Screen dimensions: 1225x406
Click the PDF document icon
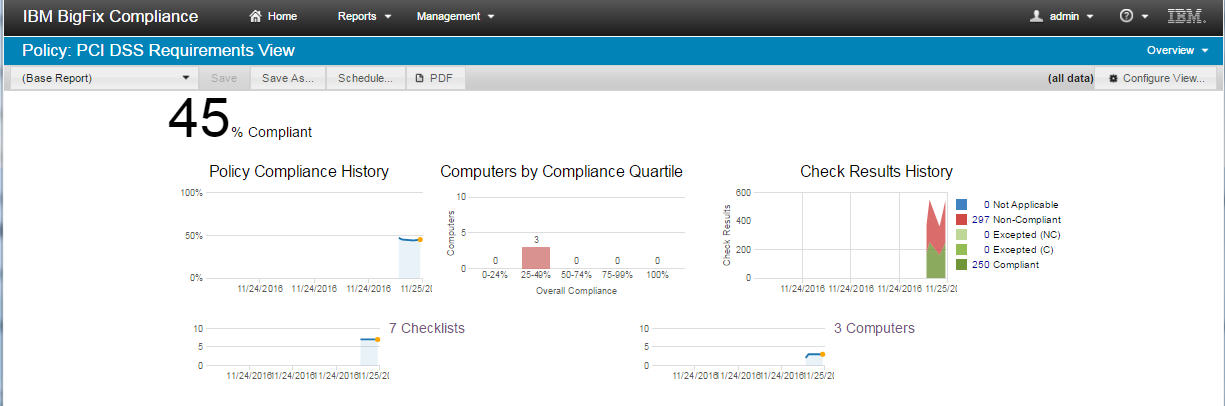(420, 78)
